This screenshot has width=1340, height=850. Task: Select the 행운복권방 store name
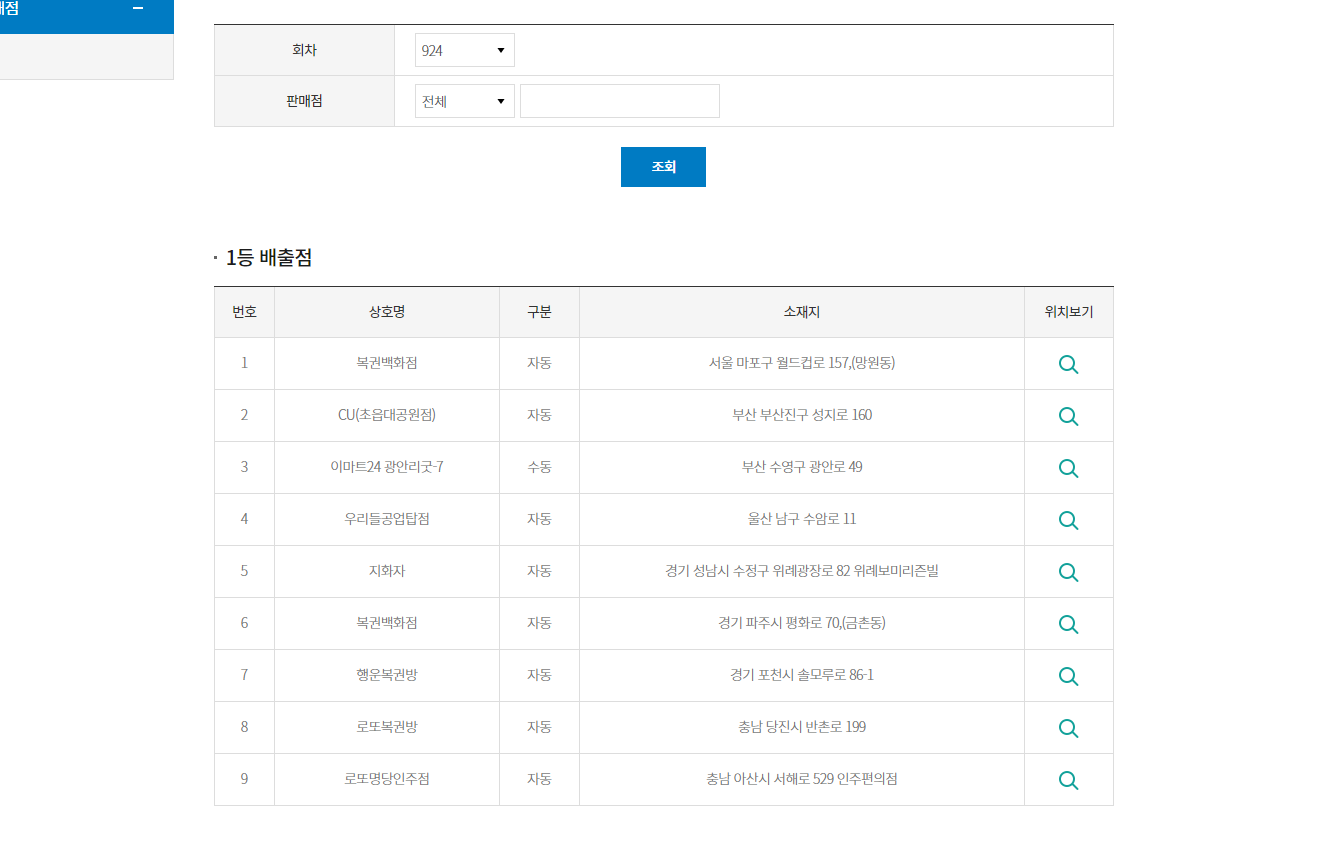pyautogui.click(x=387, y=675)
